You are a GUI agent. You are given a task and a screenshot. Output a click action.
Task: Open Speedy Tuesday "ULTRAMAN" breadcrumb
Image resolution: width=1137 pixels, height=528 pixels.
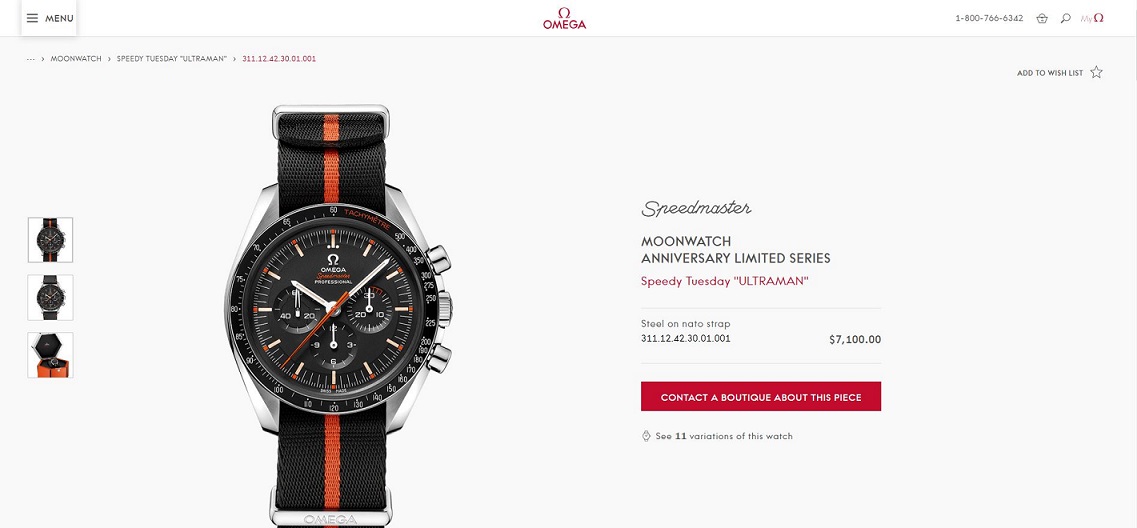click(172, 59)
